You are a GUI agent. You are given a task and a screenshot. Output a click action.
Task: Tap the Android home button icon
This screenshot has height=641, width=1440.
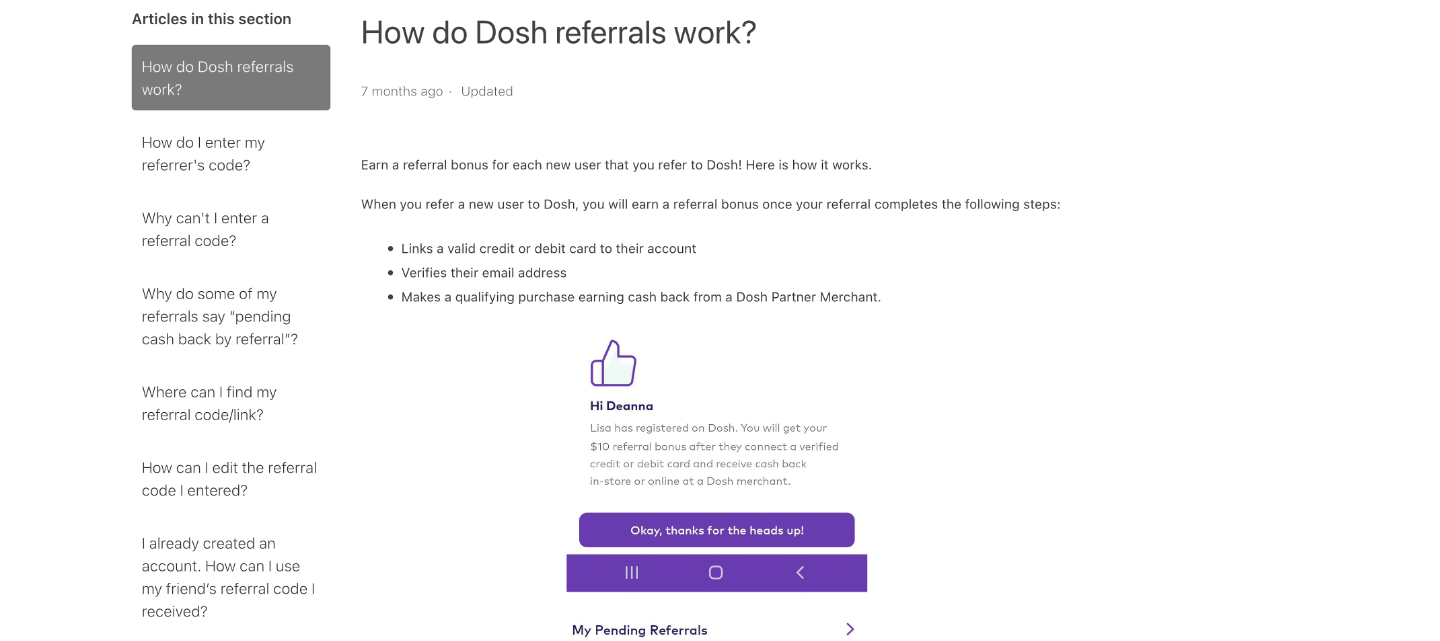click(x=716, y=573)
